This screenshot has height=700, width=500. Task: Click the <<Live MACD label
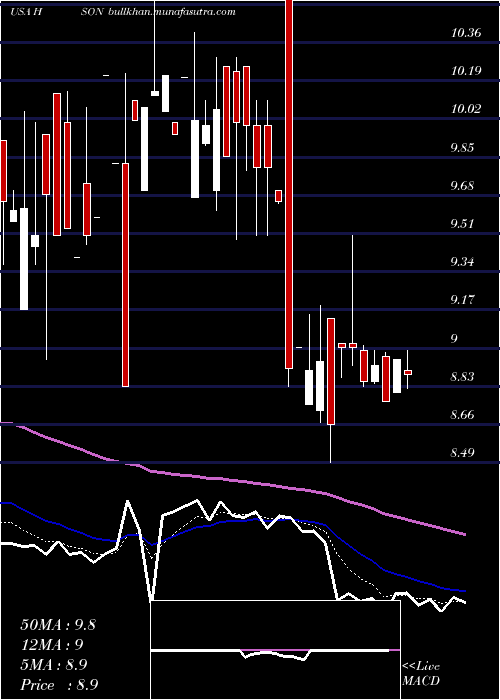point(421,673)
